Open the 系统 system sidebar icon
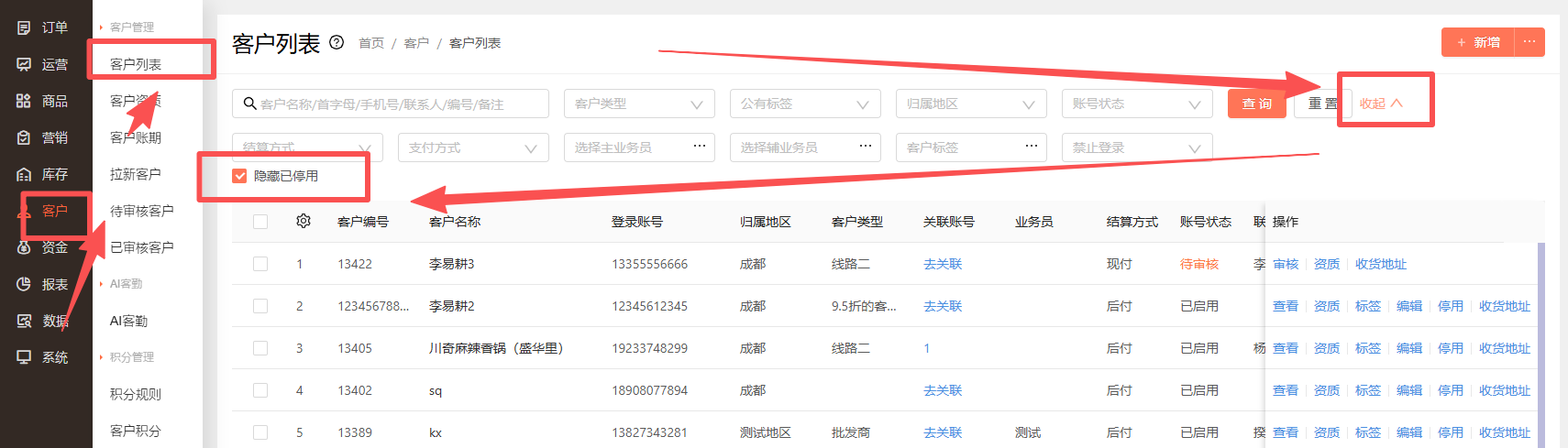Screen dimensions: 1568x448 [24, 357]
